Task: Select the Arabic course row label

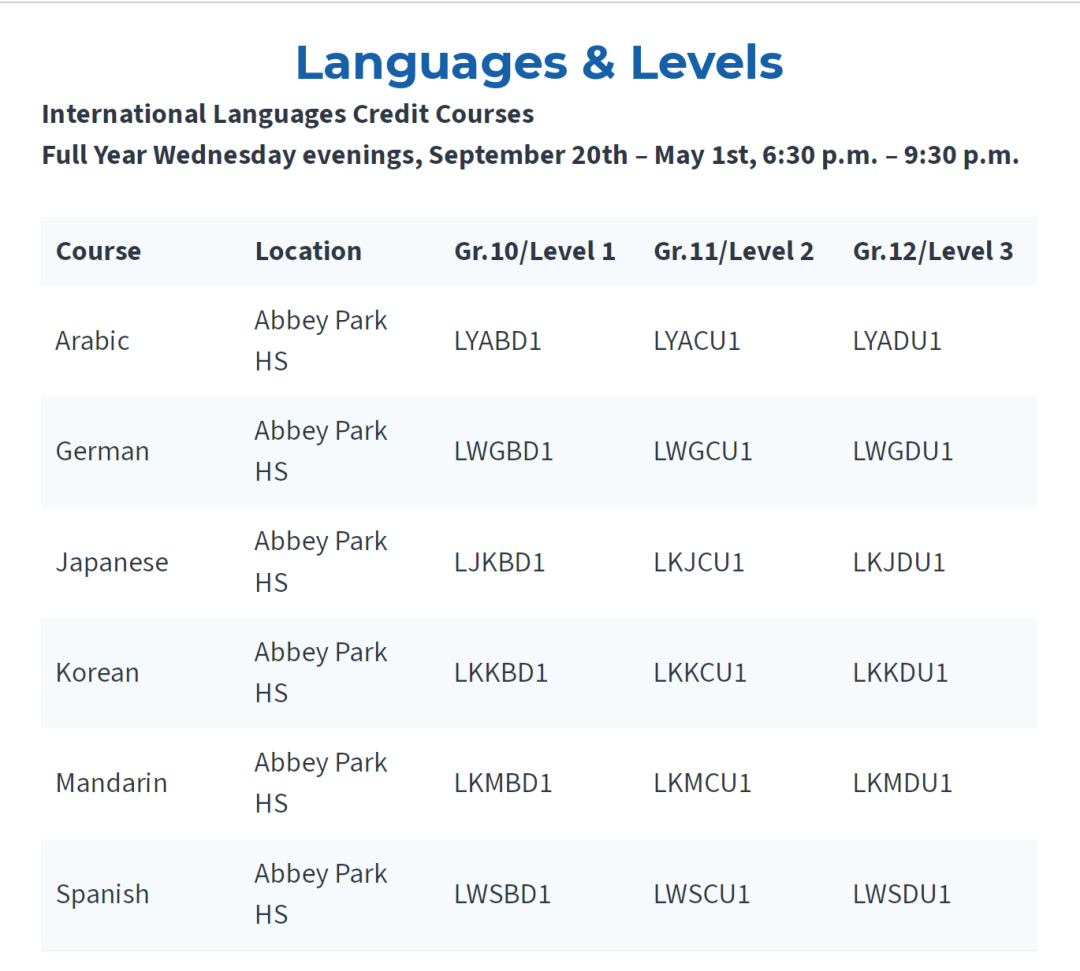Action: pyautogui.click(x=92, y=341)
